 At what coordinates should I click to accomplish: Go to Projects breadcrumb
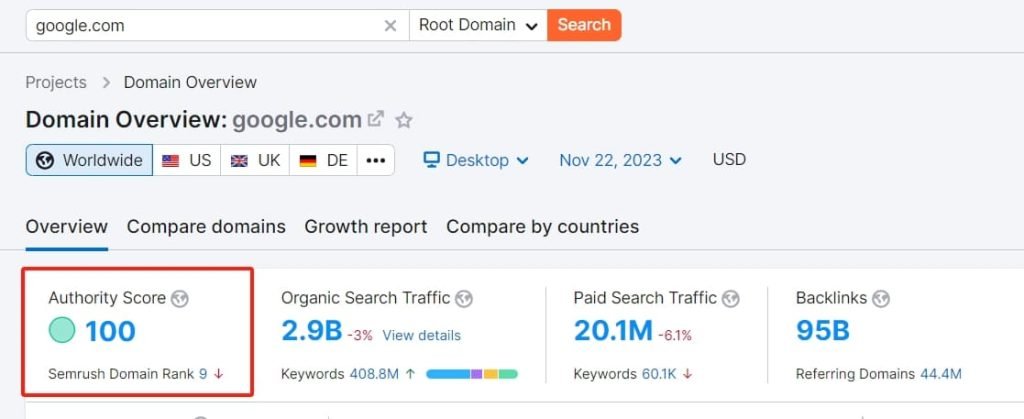[x=56, y=83]
